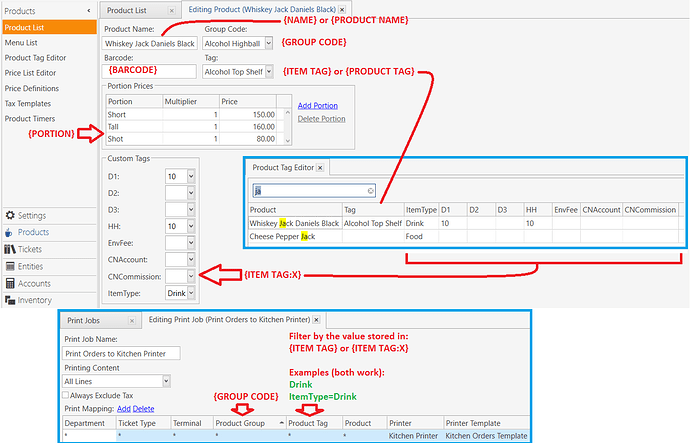
Task: Select Cheese Pepper Jack row
Action: tap(463, 237)
